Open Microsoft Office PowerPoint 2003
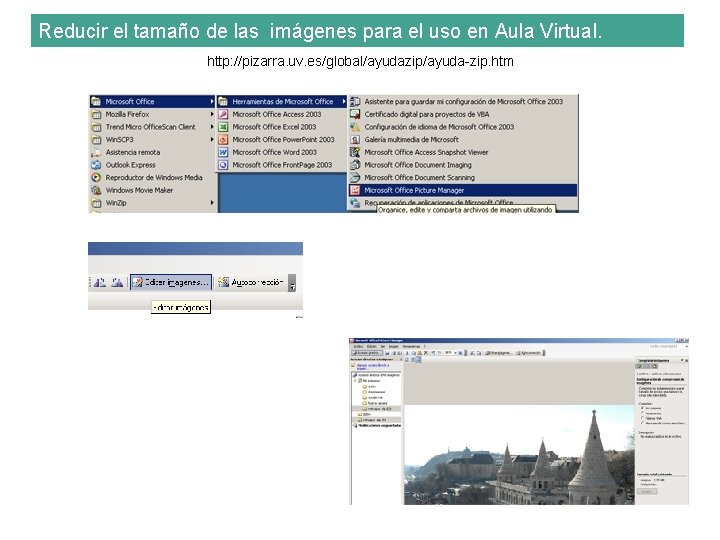The height and width of the screenshot is (540, 720). (x=281, y=140)
